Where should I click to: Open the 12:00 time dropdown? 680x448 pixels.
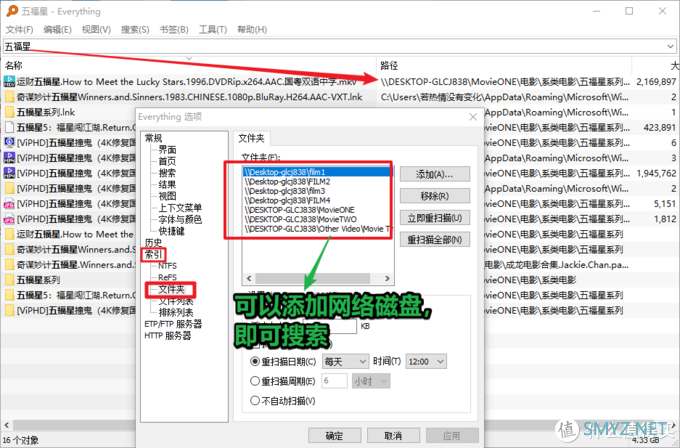click(426, 361)
